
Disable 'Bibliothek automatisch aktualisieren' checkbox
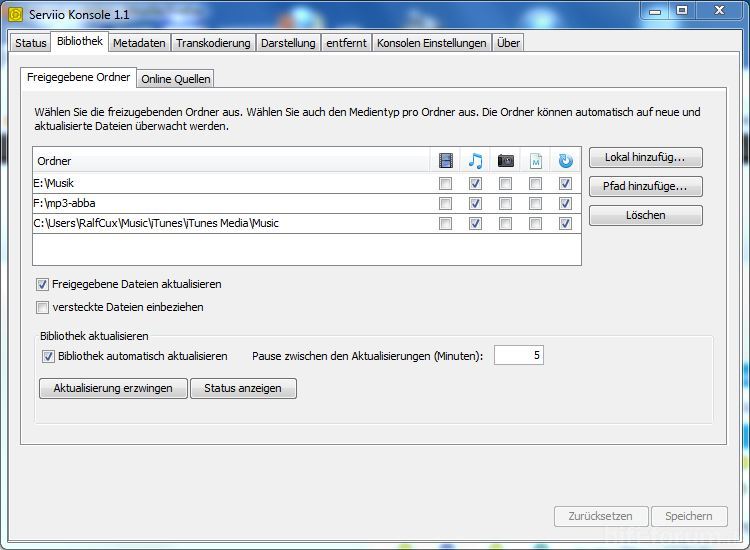48,356
